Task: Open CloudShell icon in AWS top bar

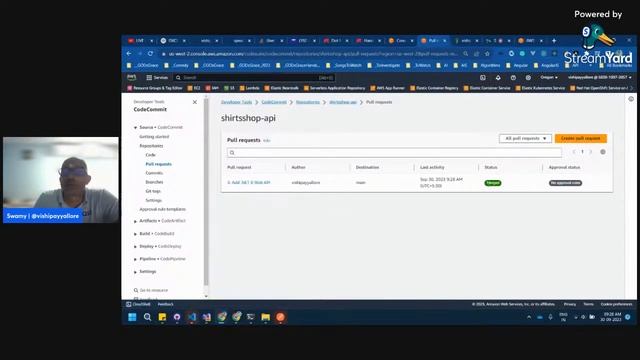Action: click(483, 77)
